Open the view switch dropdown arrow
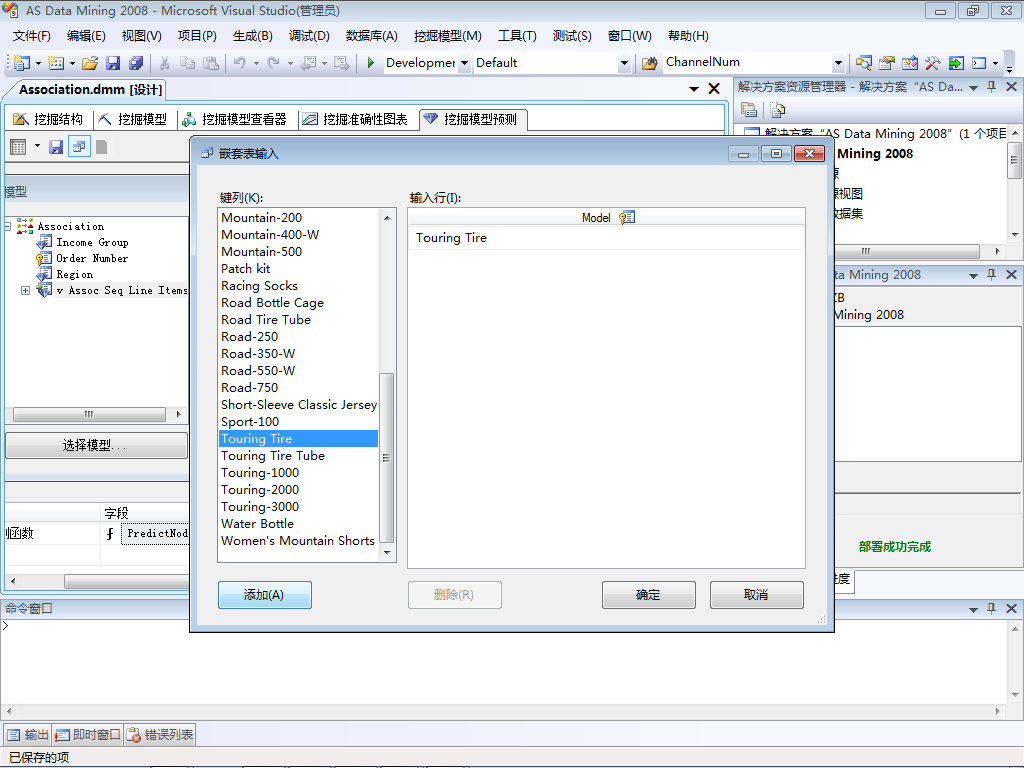The image size is (1024, 768). pyautogui.click(x=37, y=146)
